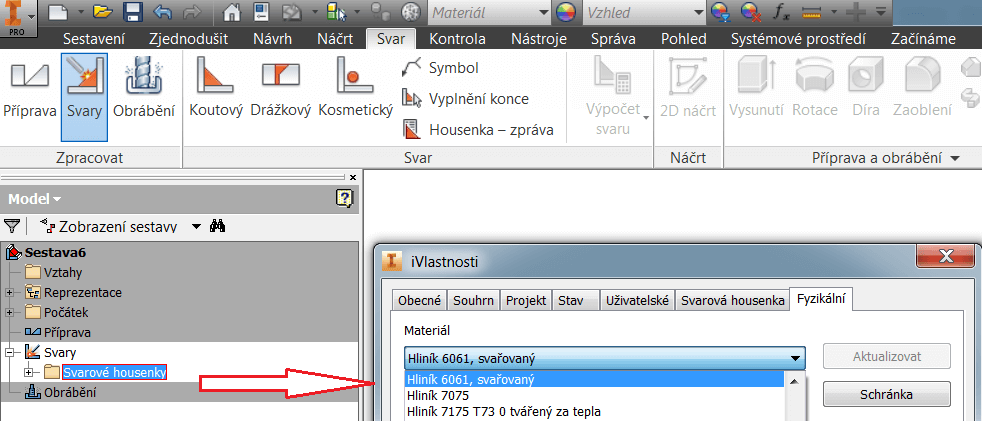Open the Obecné tab in iVlastnosti
The width and height of the screenshot is (982, 421).
click(420, 300)
